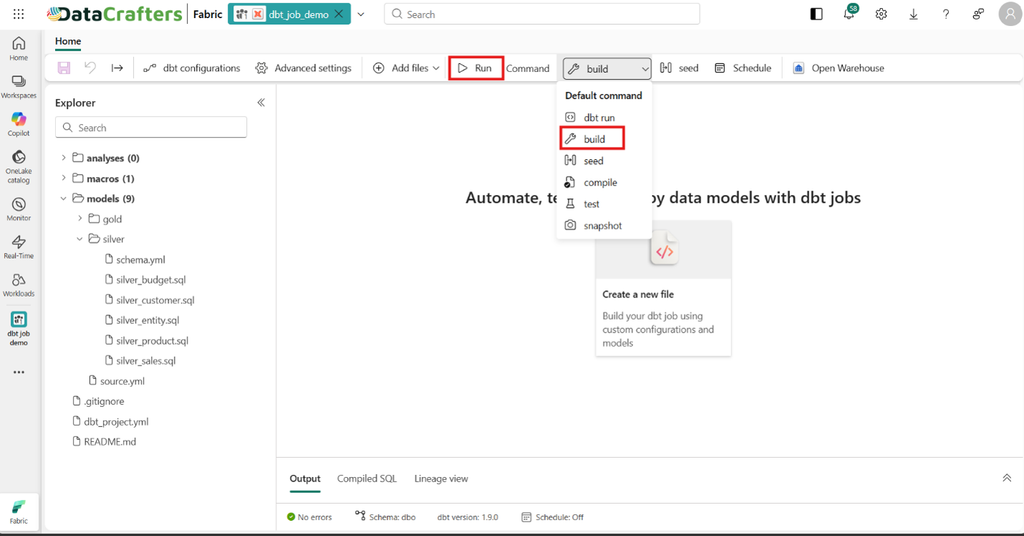Switch to the Compiled SQL tab
The image size is (1024, 536).
coord(366,479)
